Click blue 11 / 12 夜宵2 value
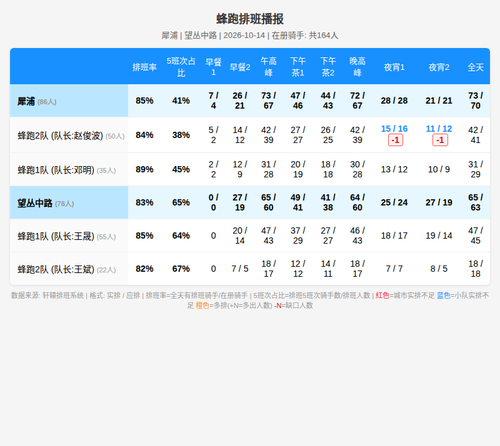This screenshot has width=500, height=446. [x=439, y=129]
